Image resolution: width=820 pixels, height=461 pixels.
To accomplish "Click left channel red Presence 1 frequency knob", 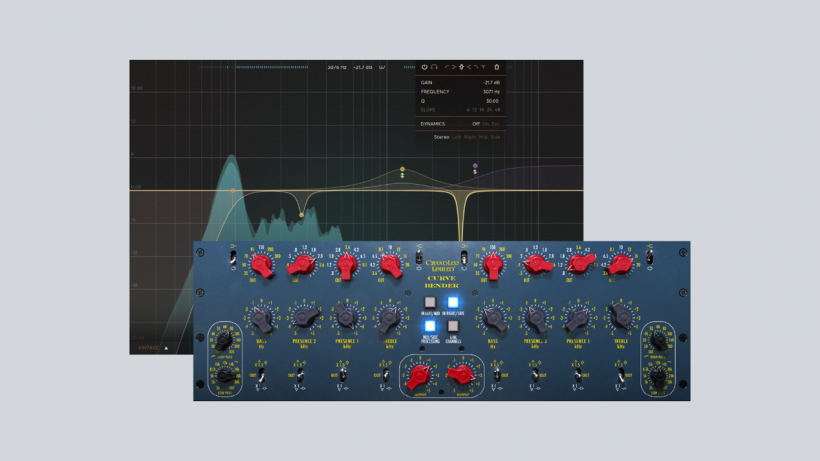I will (346, 265).
